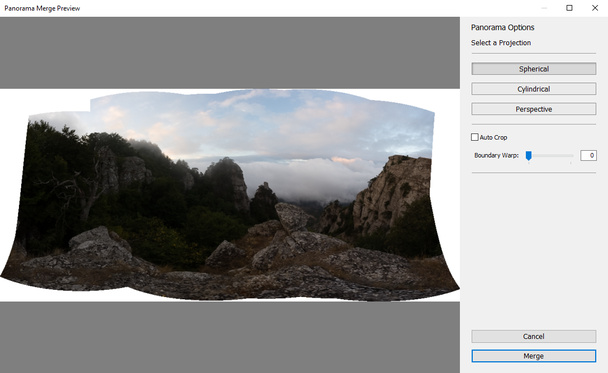Cancel the panorama merge
The width and height of the screenshot is (608, 373).
534,336
